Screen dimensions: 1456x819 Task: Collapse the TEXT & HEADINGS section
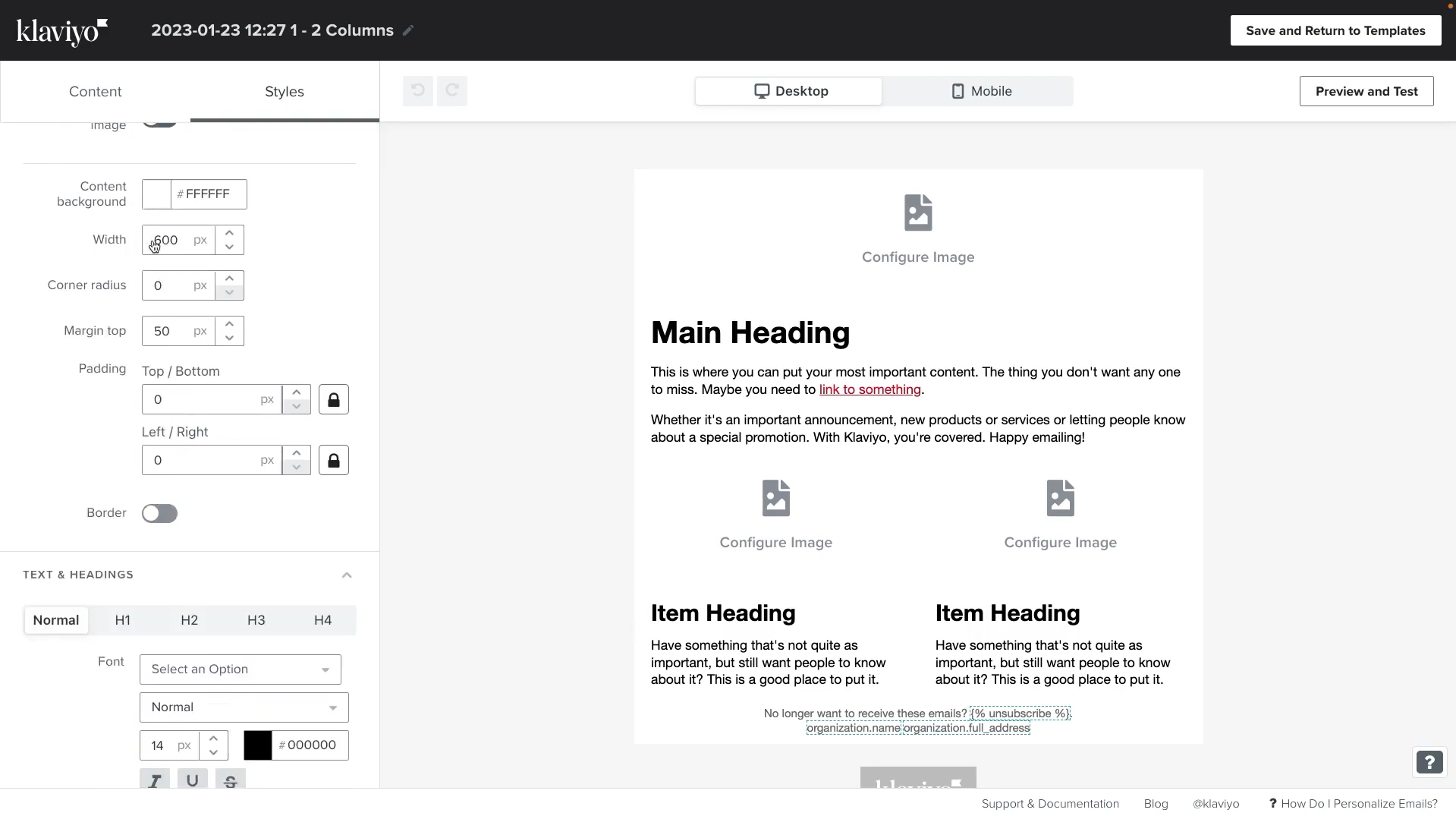pyautogui.click(x=346, y=575)
